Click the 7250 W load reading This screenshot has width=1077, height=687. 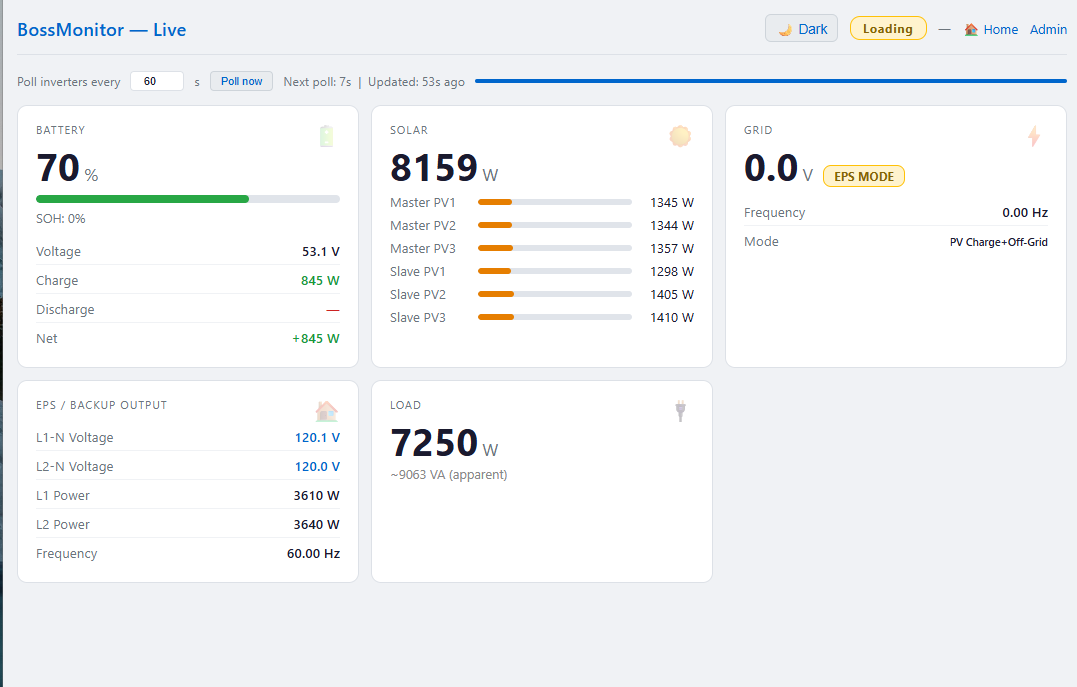click(x=444, y=443)
